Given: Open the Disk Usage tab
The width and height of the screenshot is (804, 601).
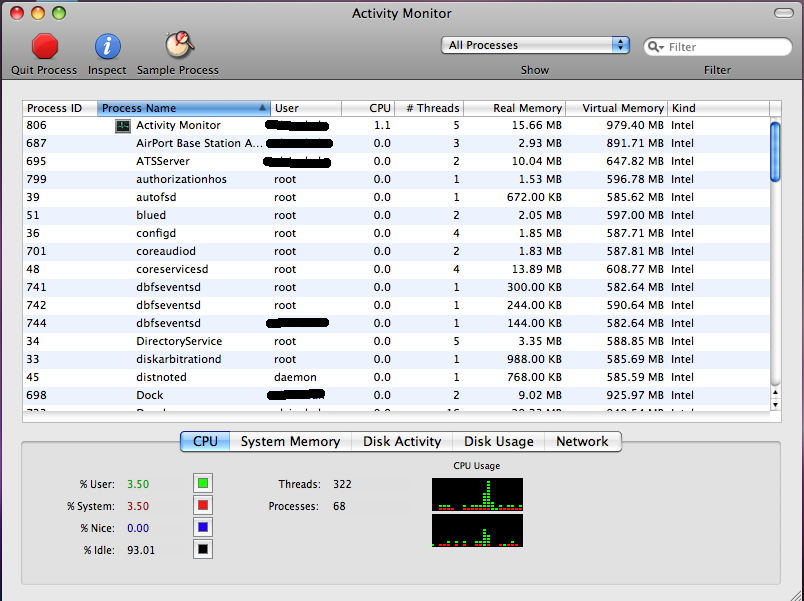Looking at the screenshot, I should (498, 442).
